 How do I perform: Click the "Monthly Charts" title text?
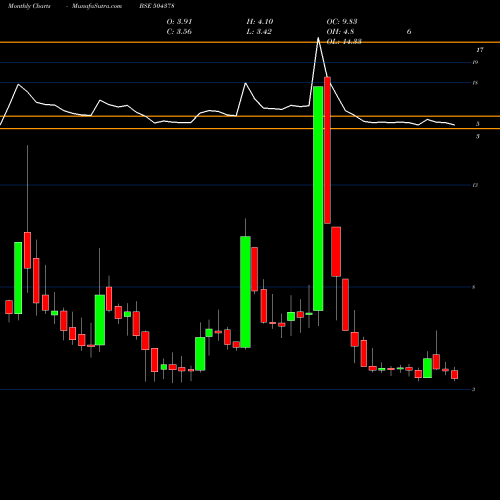(x=29, y=6)
